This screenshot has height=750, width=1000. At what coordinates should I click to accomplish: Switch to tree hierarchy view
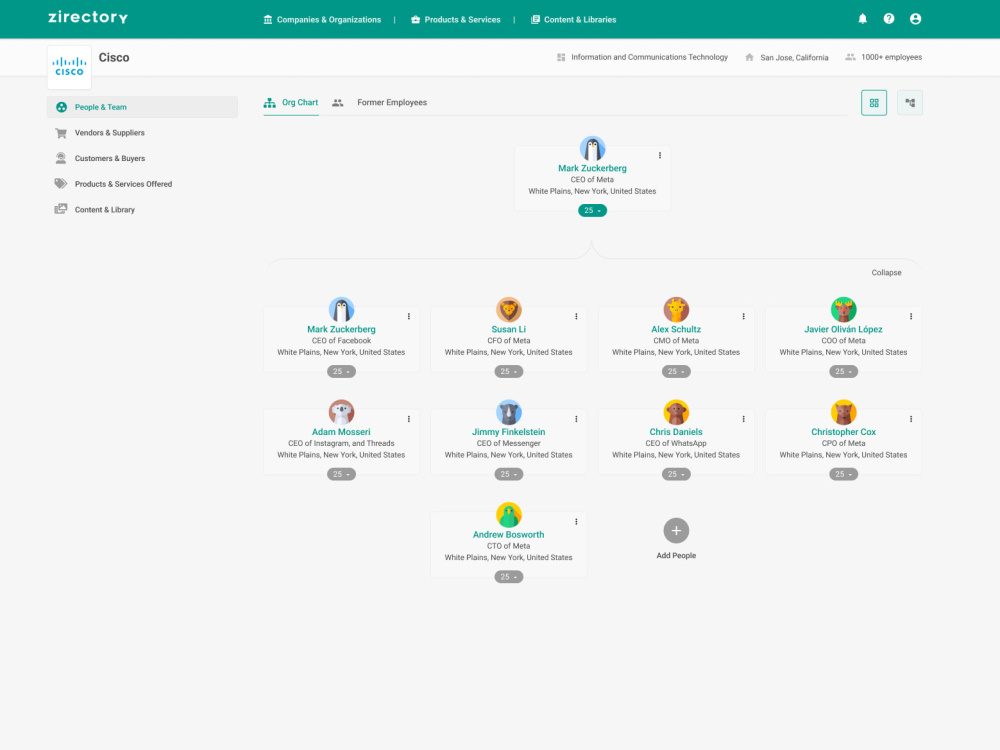tap(910, 103)
